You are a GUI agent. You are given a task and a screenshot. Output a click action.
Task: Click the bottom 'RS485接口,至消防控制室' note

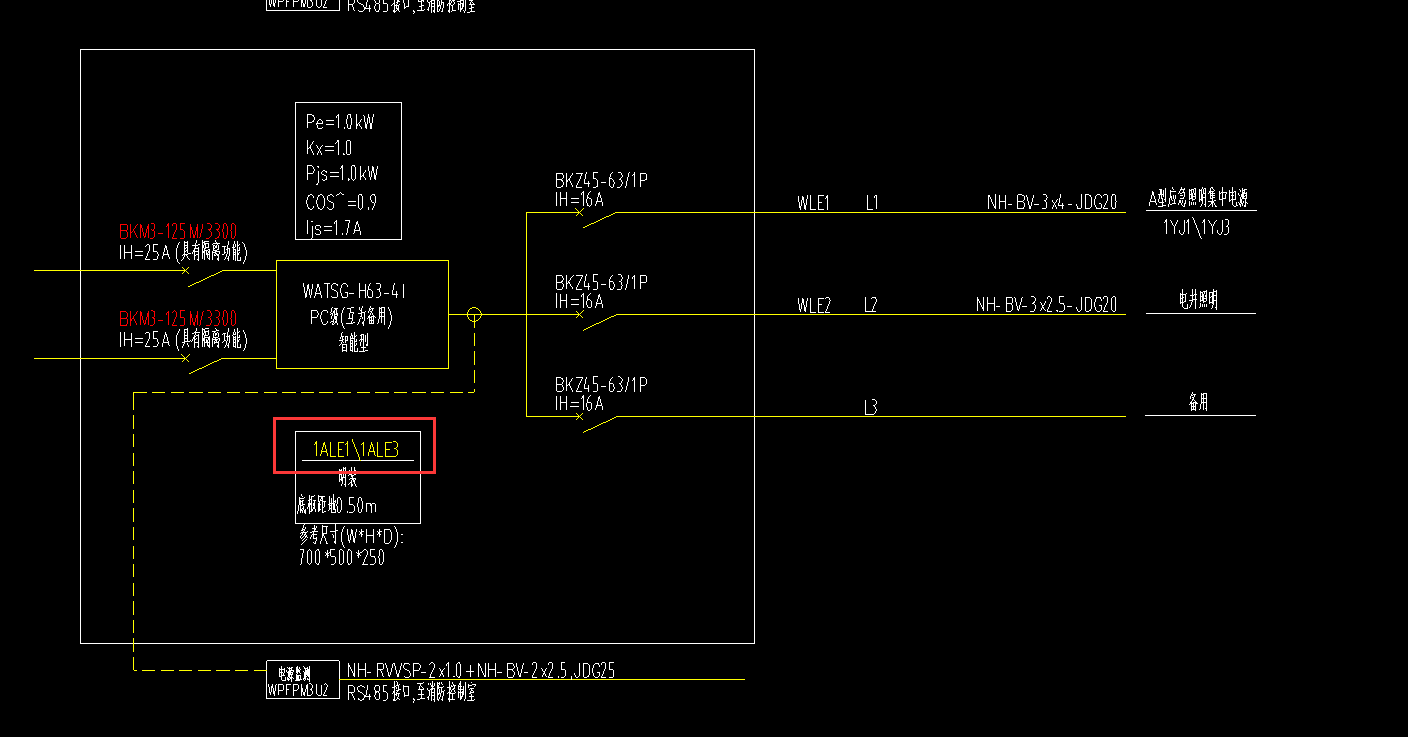tap(411, 692)
